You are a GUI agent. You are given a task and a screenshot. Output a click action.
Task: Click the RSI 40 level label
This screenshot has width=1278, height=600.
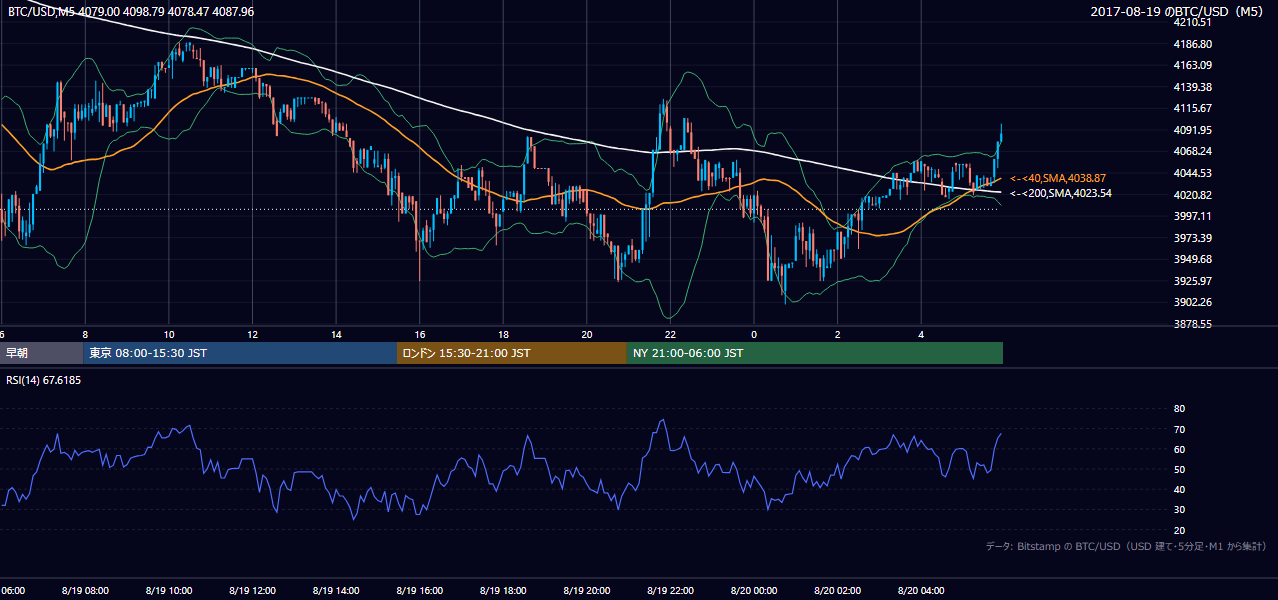click(x=1179, y=489)
